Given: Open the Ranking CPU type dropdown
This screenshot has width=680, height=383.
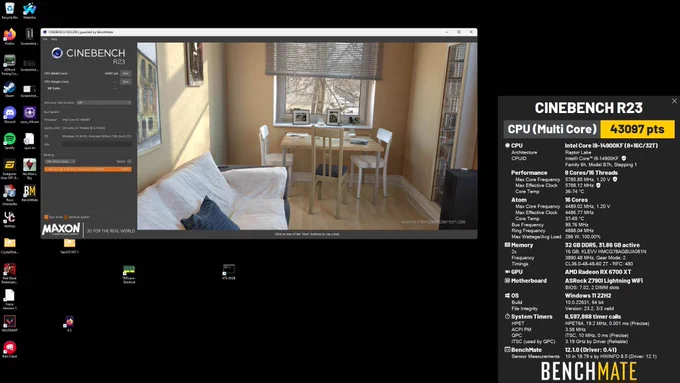Looking at the screenshot, I should (60, 161).
